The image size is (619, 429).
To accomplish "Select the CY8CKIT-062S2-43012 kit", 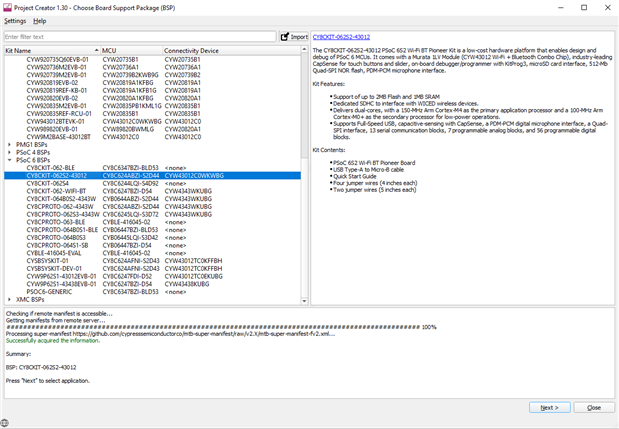I will (152, 176).
